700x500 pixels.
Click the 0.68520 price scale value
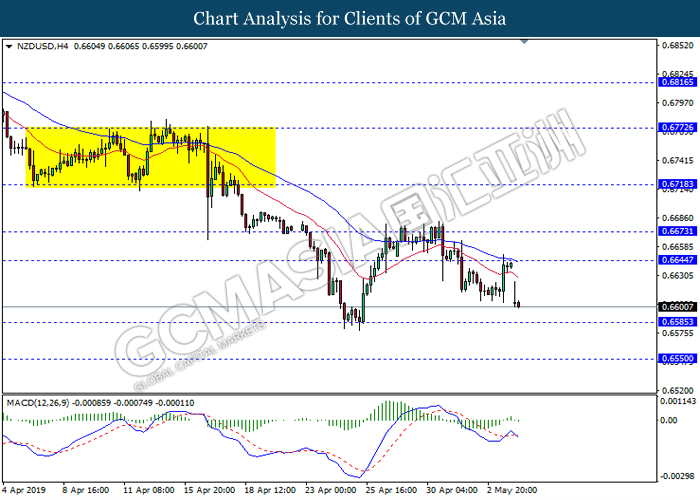click(x=678, y=46)
